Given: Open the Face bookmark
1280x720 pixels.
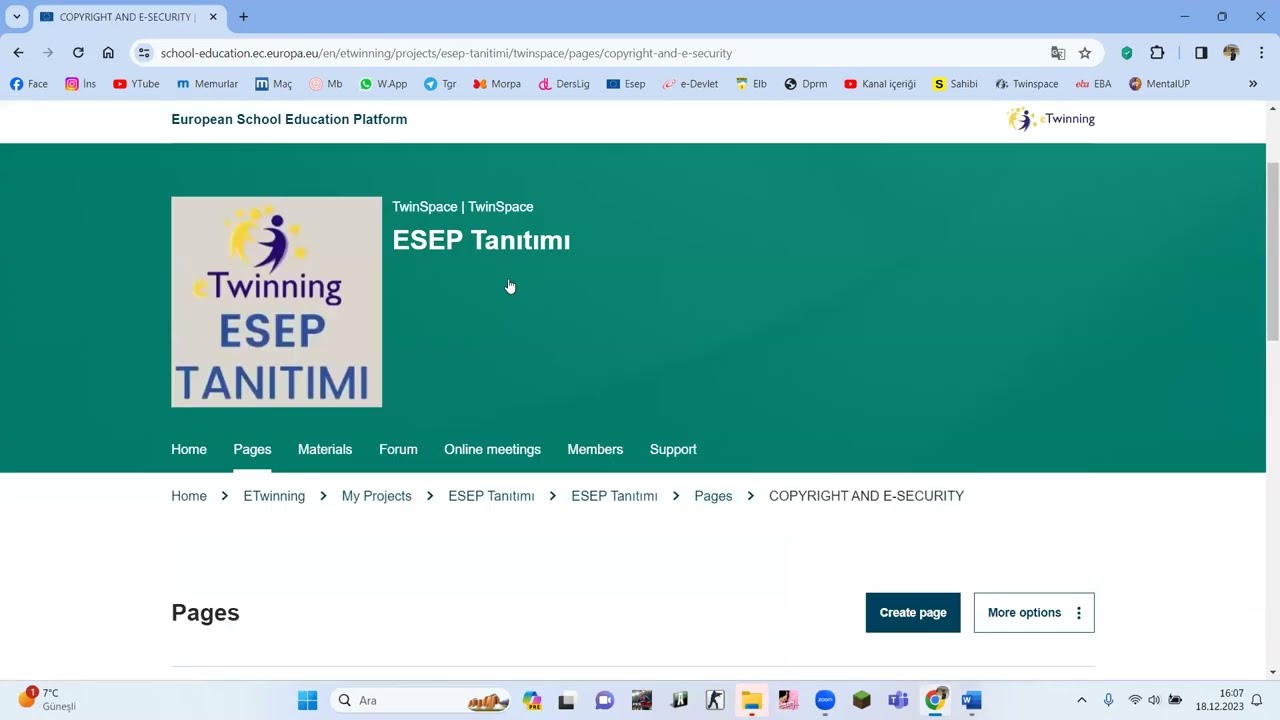Looking at the screenshot, I should pos(29,84).
